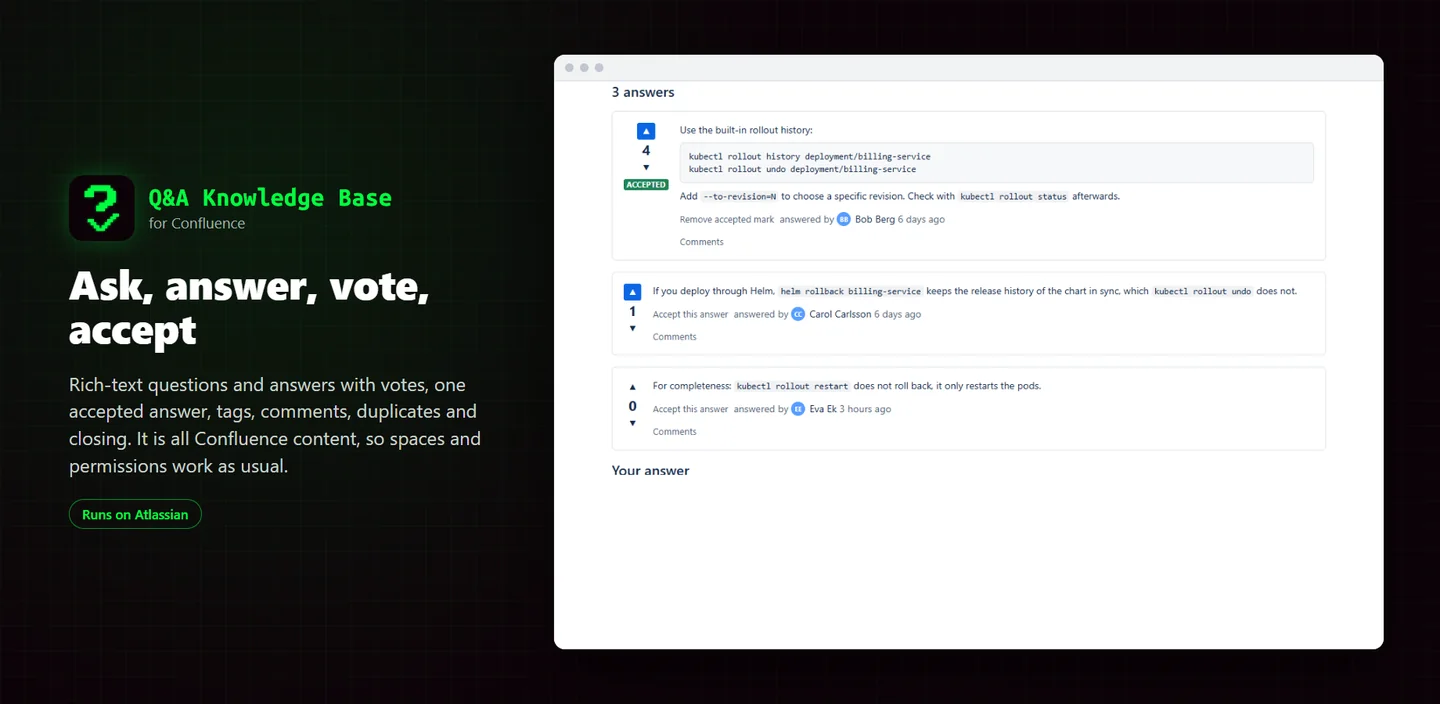Click '6 days ago' on Carol Carlsson's answer

click(x=898, y=314)
